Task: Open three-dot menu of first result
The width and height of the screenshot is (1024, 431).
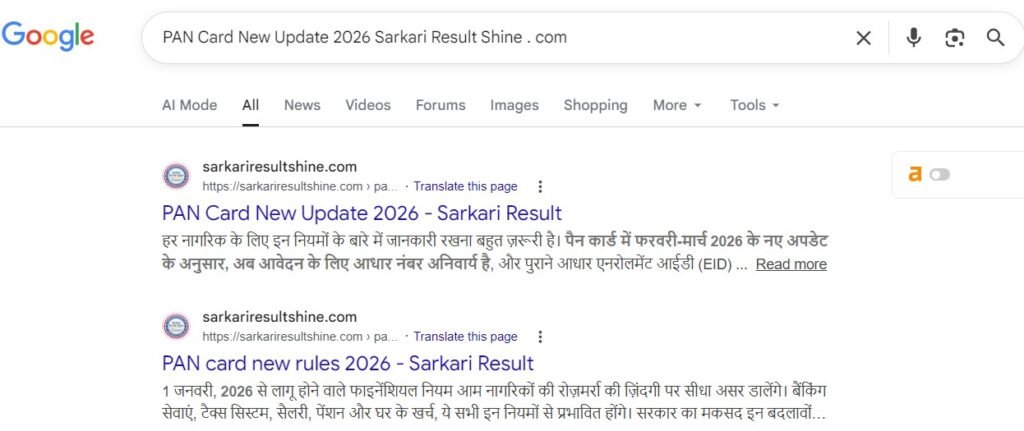Action: [539, 187]
